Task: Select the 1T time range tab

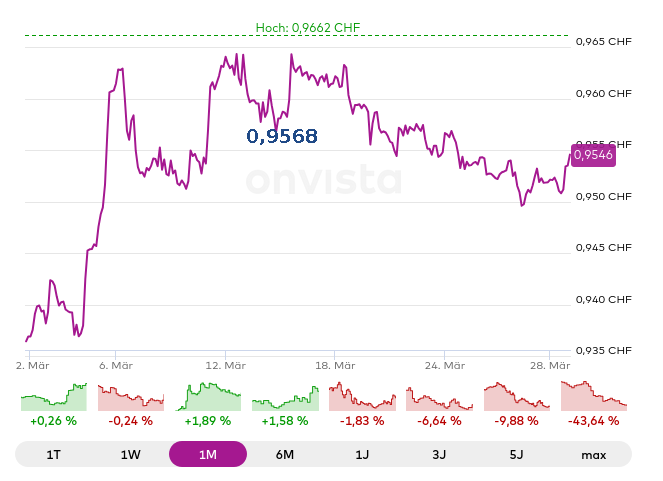Action: click(x=54, y=454)
